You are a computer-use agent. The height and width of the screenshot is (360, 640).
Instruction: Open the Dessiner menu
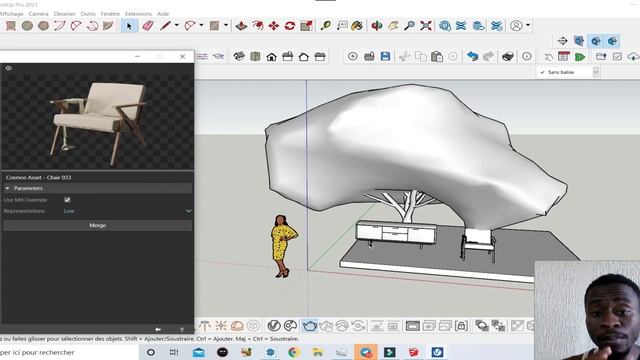pyautogui.click(x=64, y=14)
